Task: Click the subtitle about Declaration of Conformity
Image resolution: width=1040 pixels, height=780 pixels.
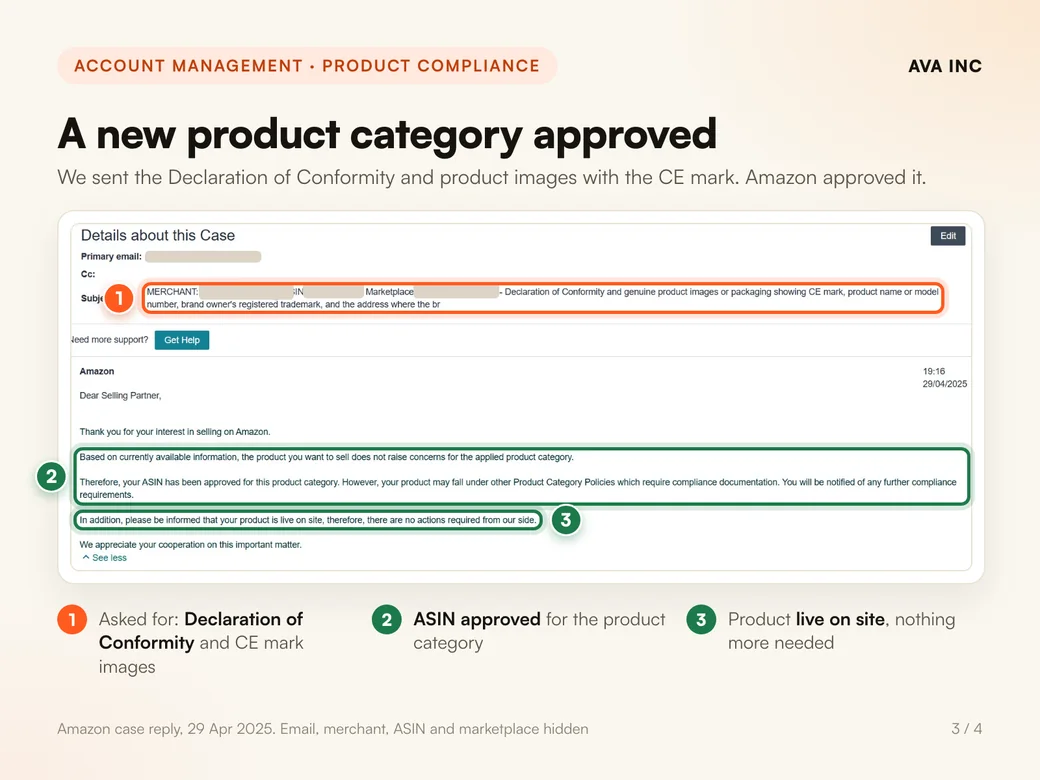Action: (491, 178)
